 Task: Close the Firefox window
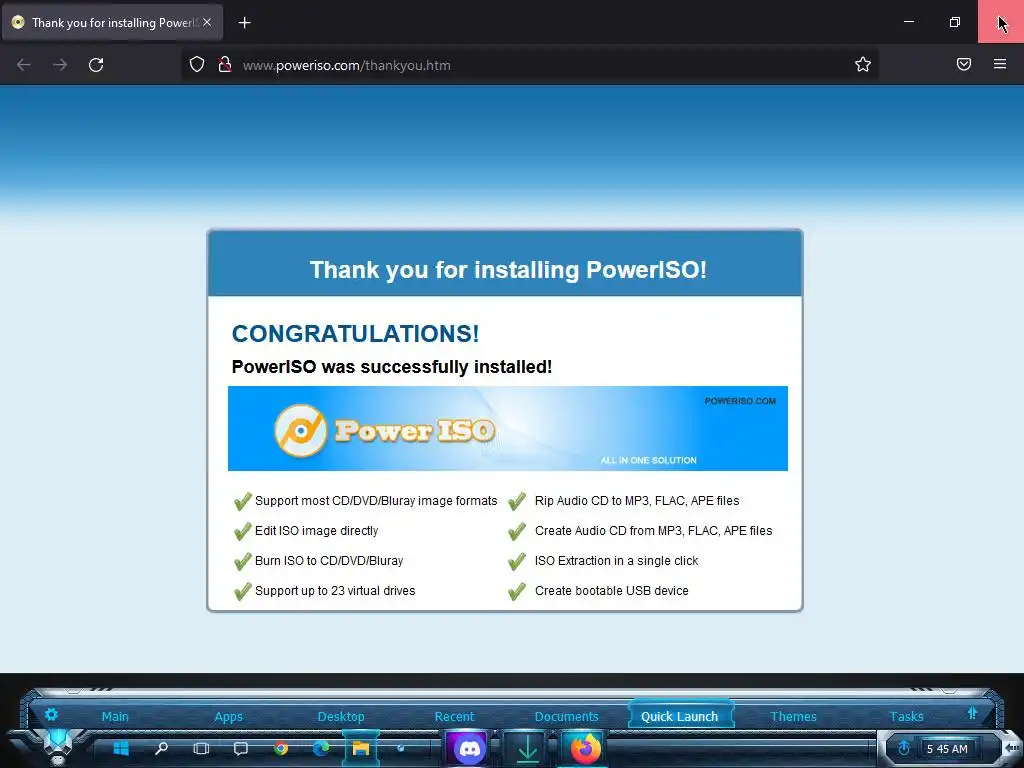tap(1000, 22)
